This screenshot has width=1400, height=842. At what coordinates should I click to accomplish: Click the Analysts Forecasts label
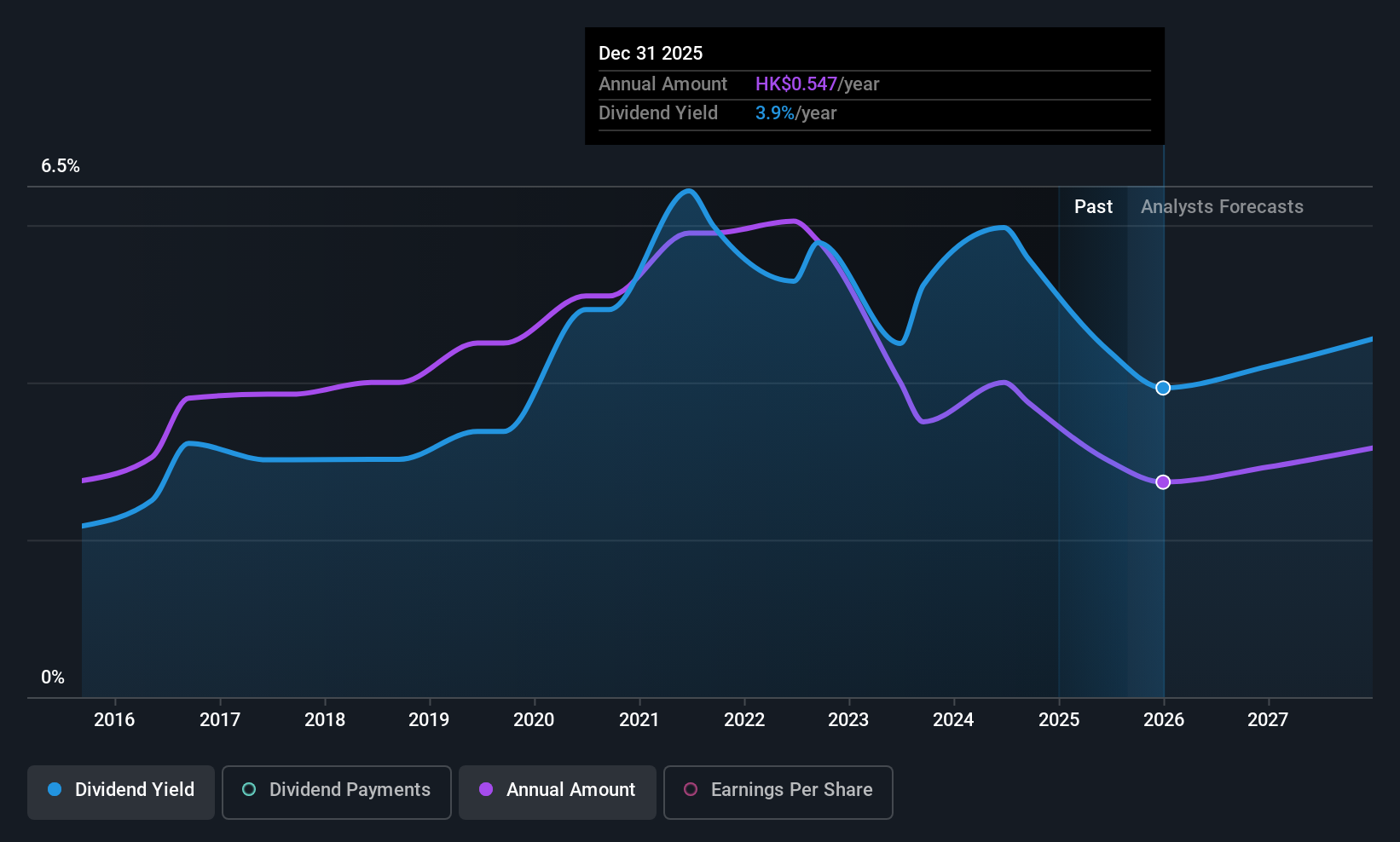click(1222, 207)
